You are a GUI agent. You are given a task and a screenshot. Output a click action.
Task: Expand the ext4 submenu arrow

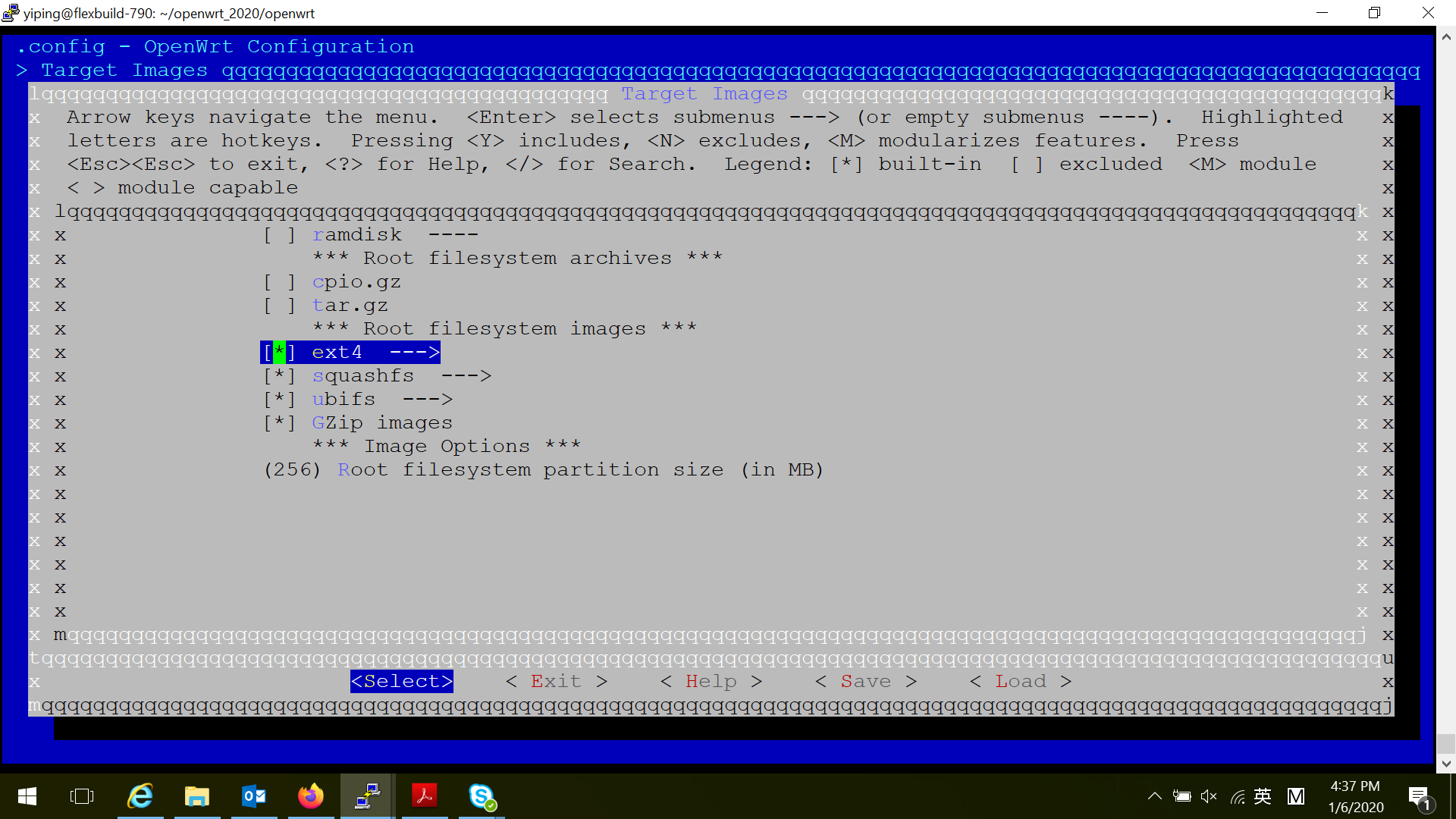click(414, 353)
